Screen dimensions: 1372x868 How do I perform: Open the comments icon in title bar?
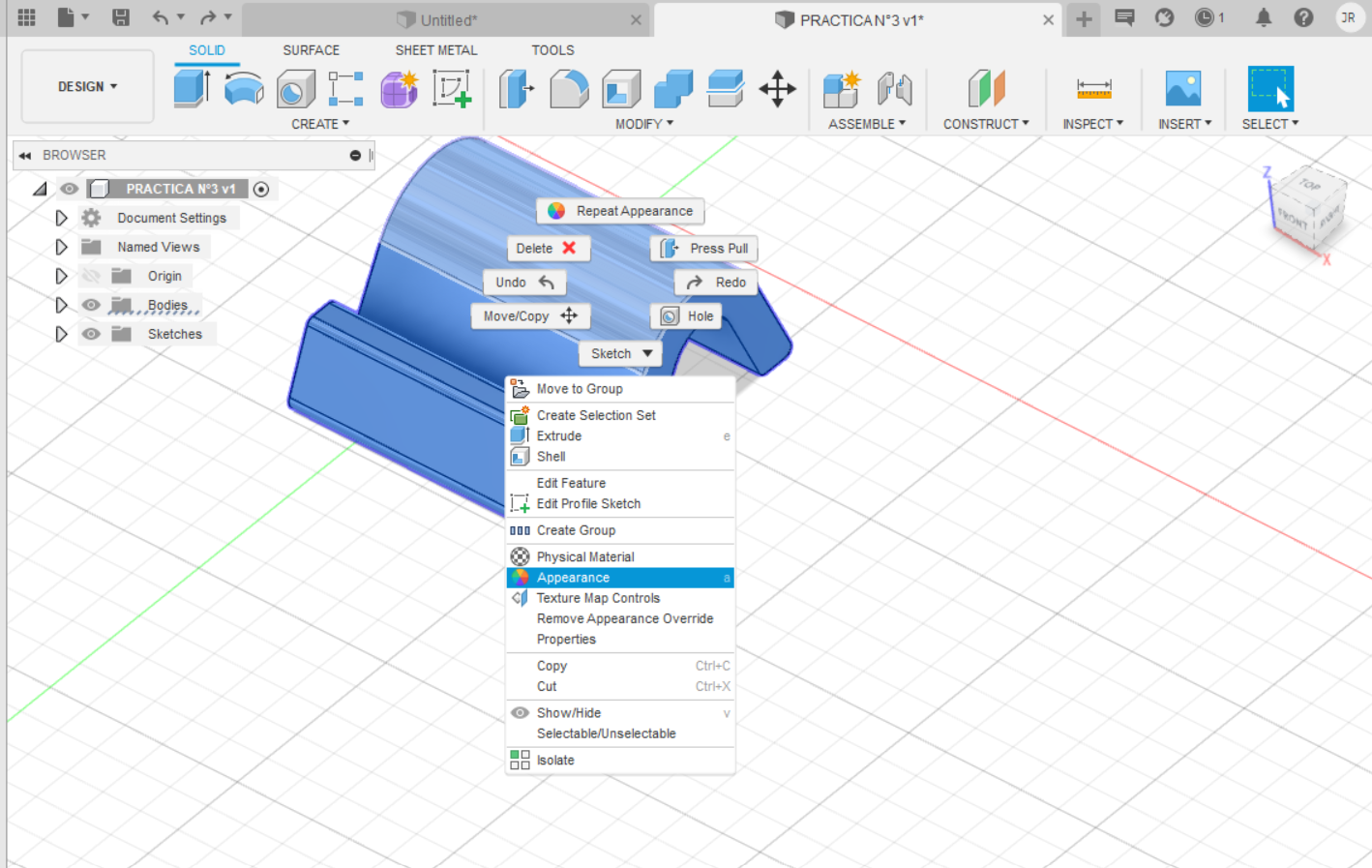pos(1124,17)
